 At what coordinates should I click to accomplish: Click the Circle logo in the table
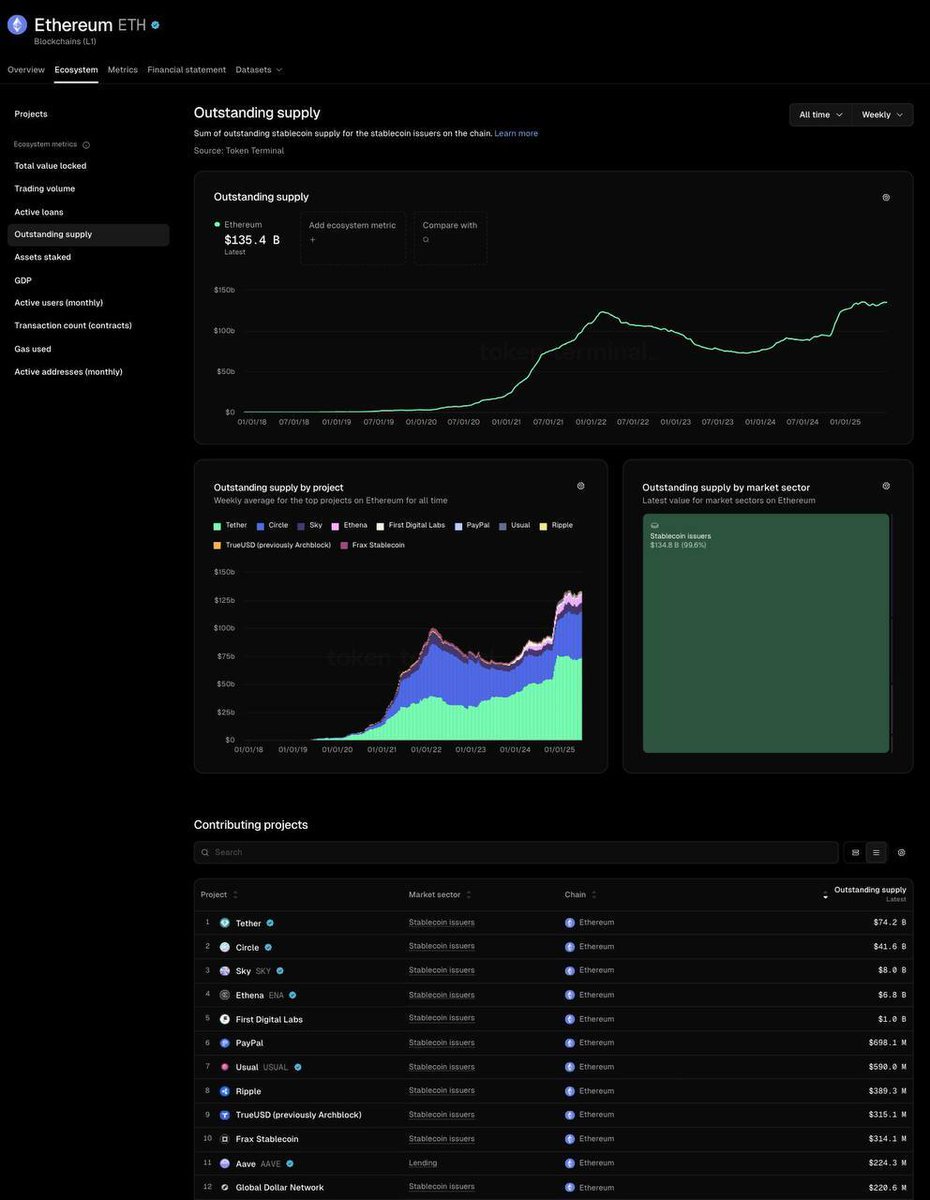[225, 947]
